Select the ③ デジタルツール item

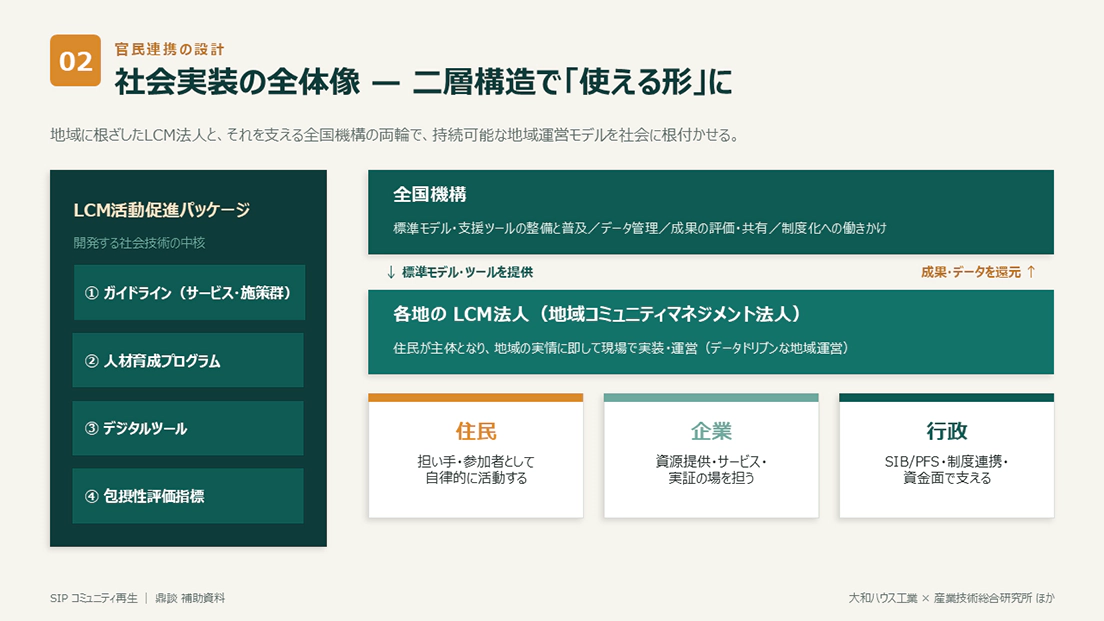click(x=188, y=428)
